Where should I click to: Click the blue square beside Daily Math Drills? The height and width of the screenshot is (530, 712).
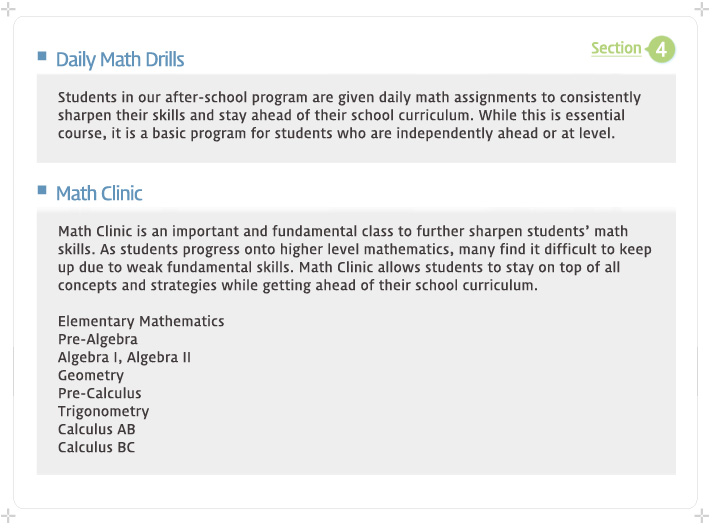42,56
